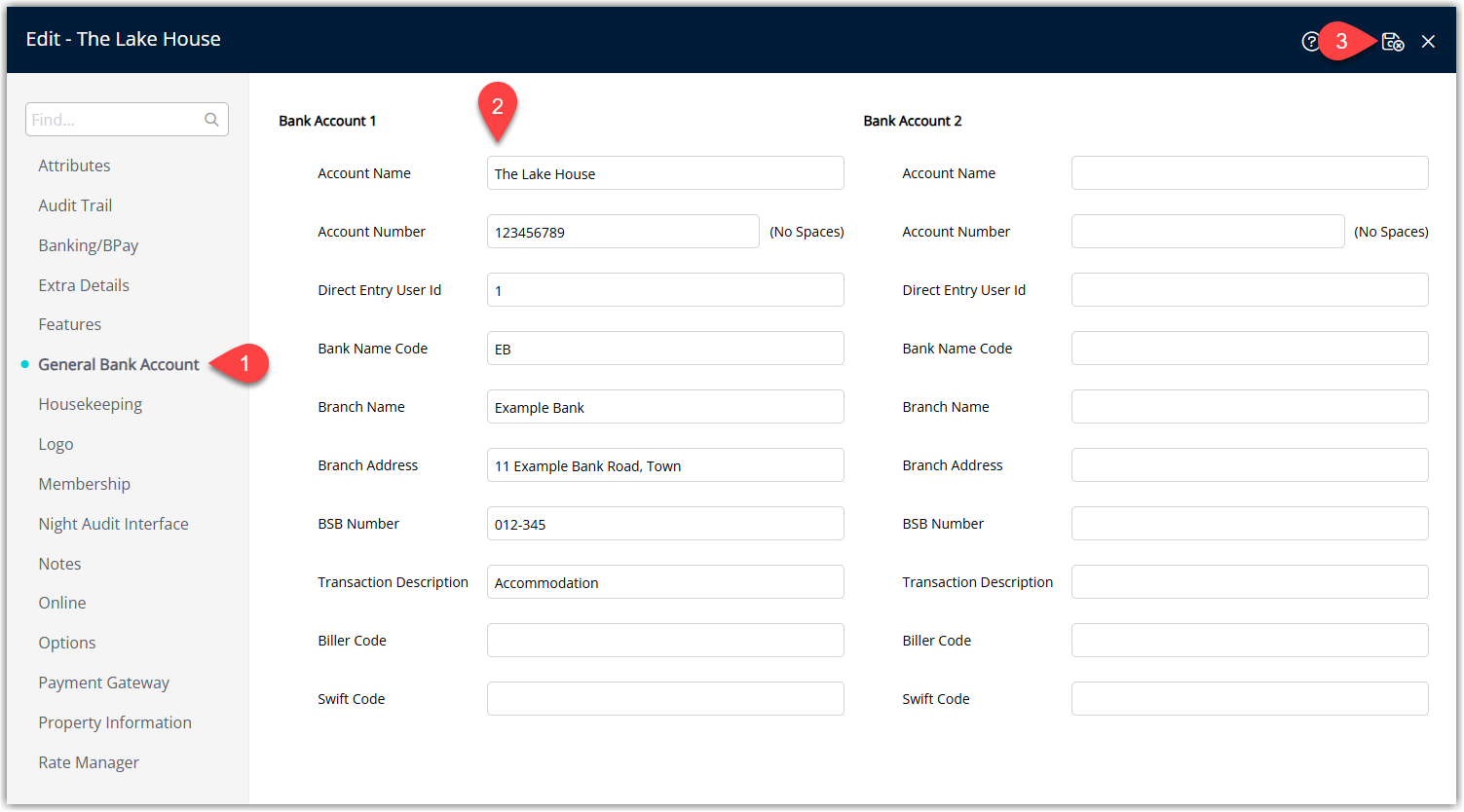1464x812 pixels.
Task: Click the search magnifier icon in Find box
Action: click(x=211, y=120)
